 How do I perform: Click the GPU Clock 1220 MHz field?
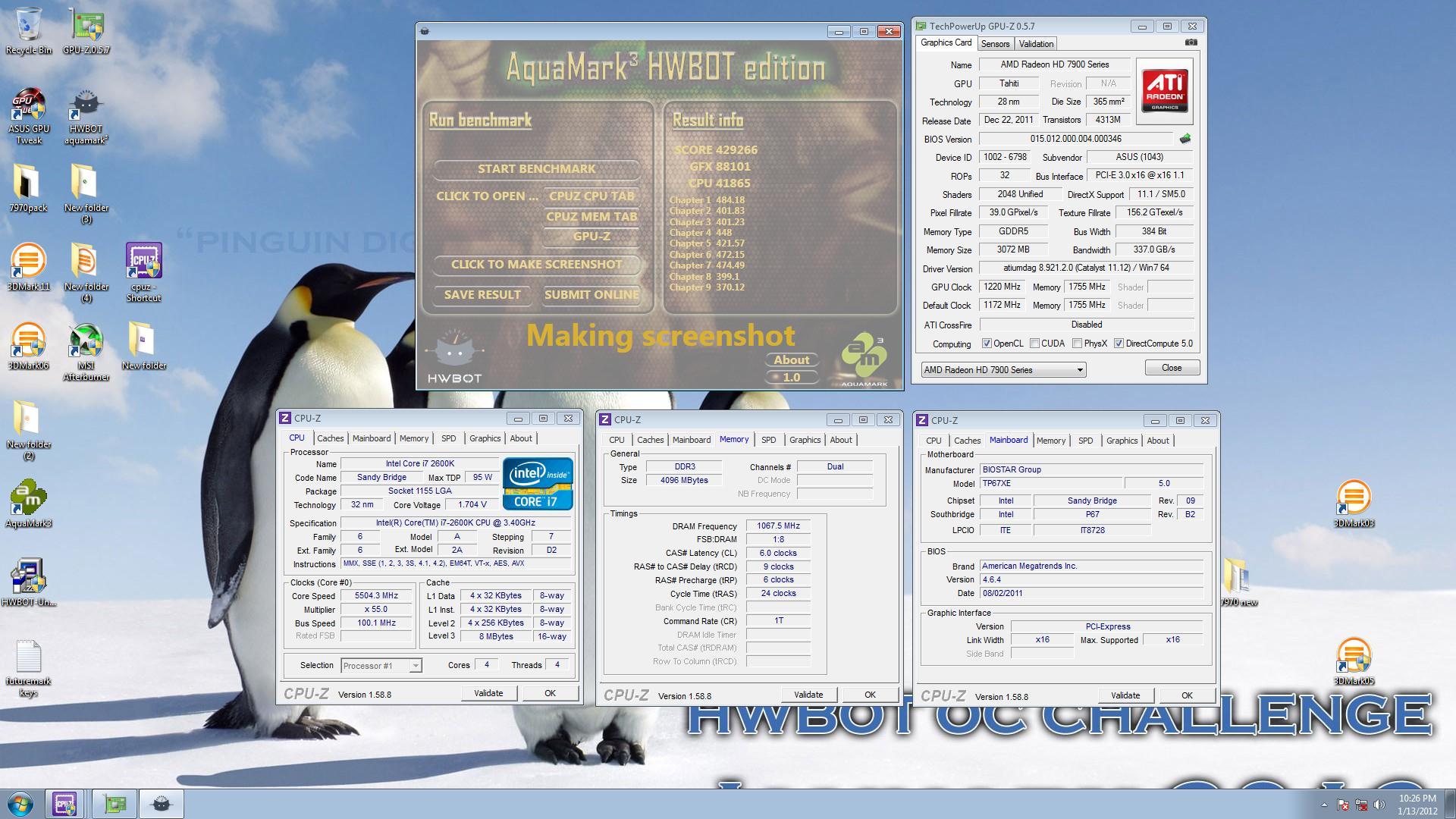point(1003,287)
